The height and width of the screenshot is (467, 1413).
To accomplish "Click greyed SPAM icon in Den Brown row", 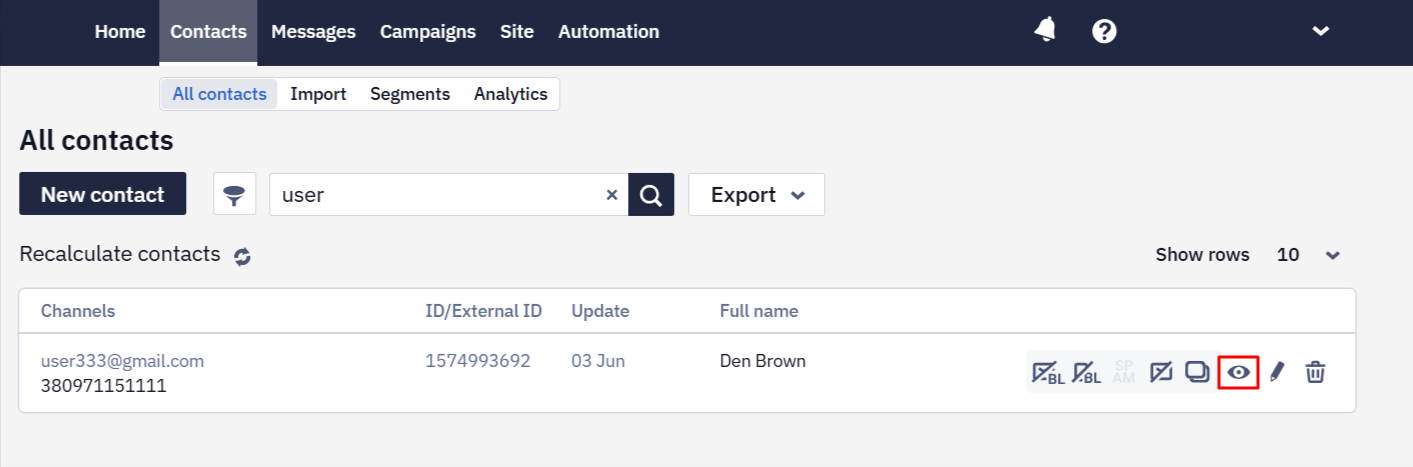I will [1124, 372].
